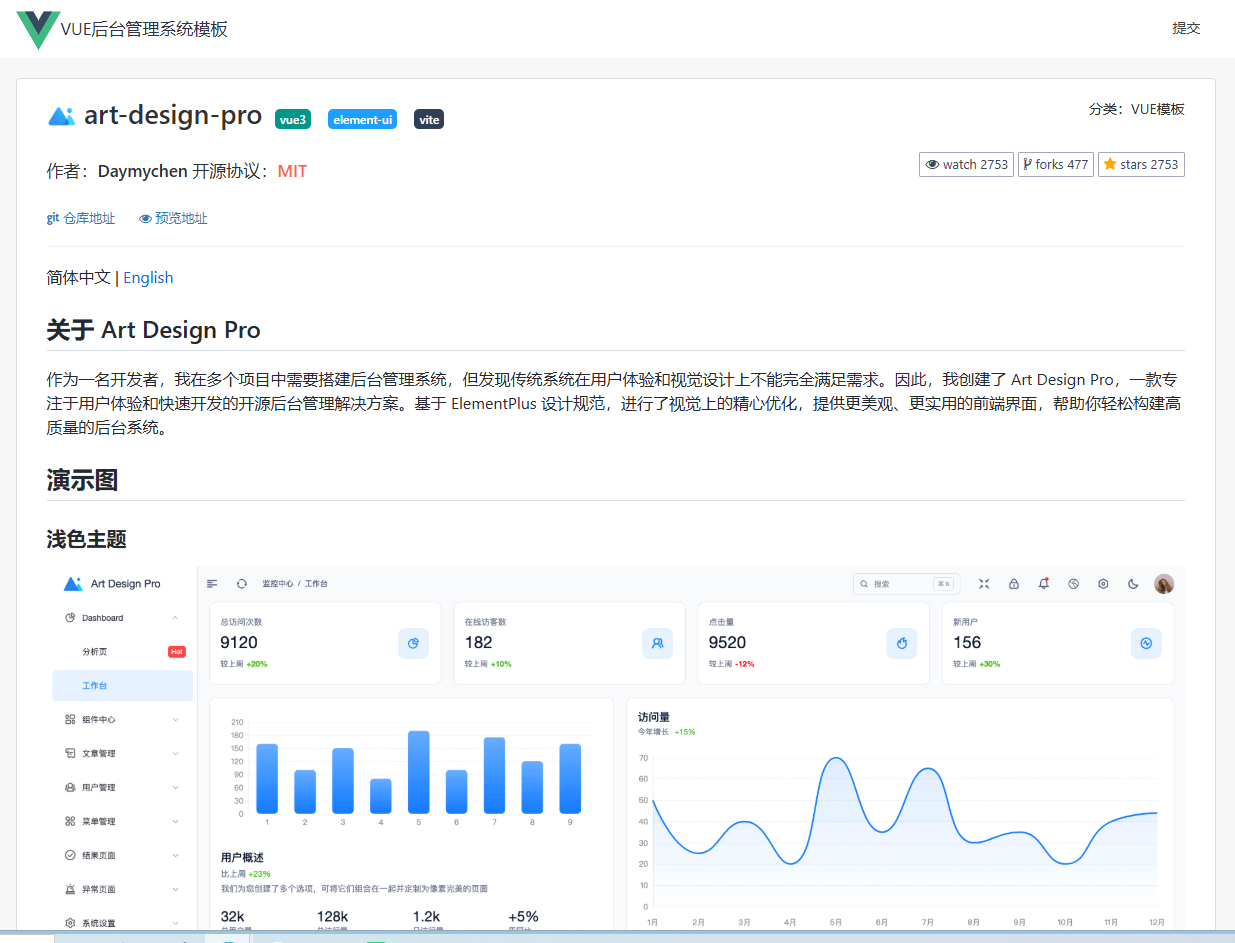Click the pie chart icon on the 总访问次数 card
The image size is (1235, 943).
[x=413, y=643]
